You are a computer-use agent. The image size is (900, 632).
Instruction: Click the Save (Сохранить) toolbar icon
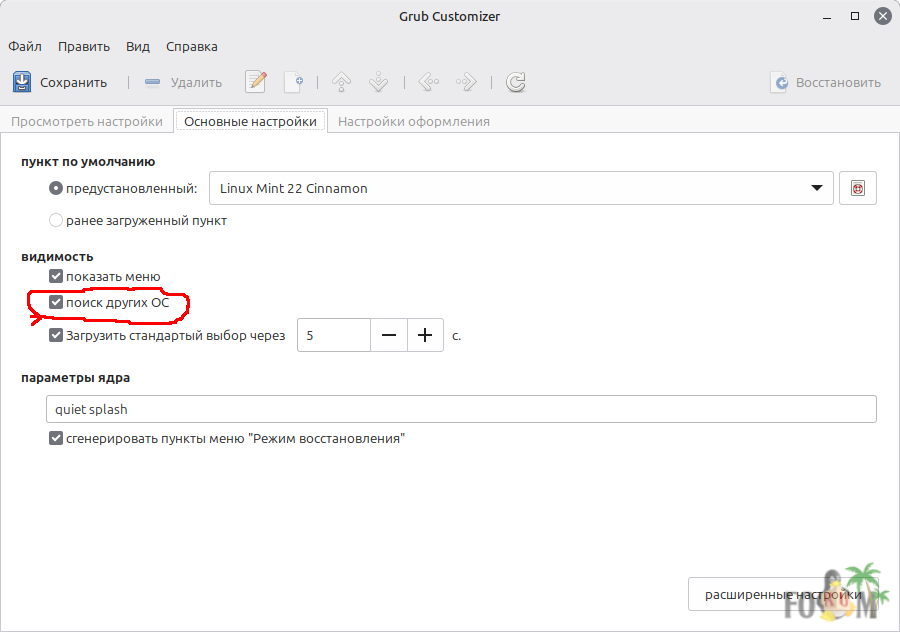point(23,82)
